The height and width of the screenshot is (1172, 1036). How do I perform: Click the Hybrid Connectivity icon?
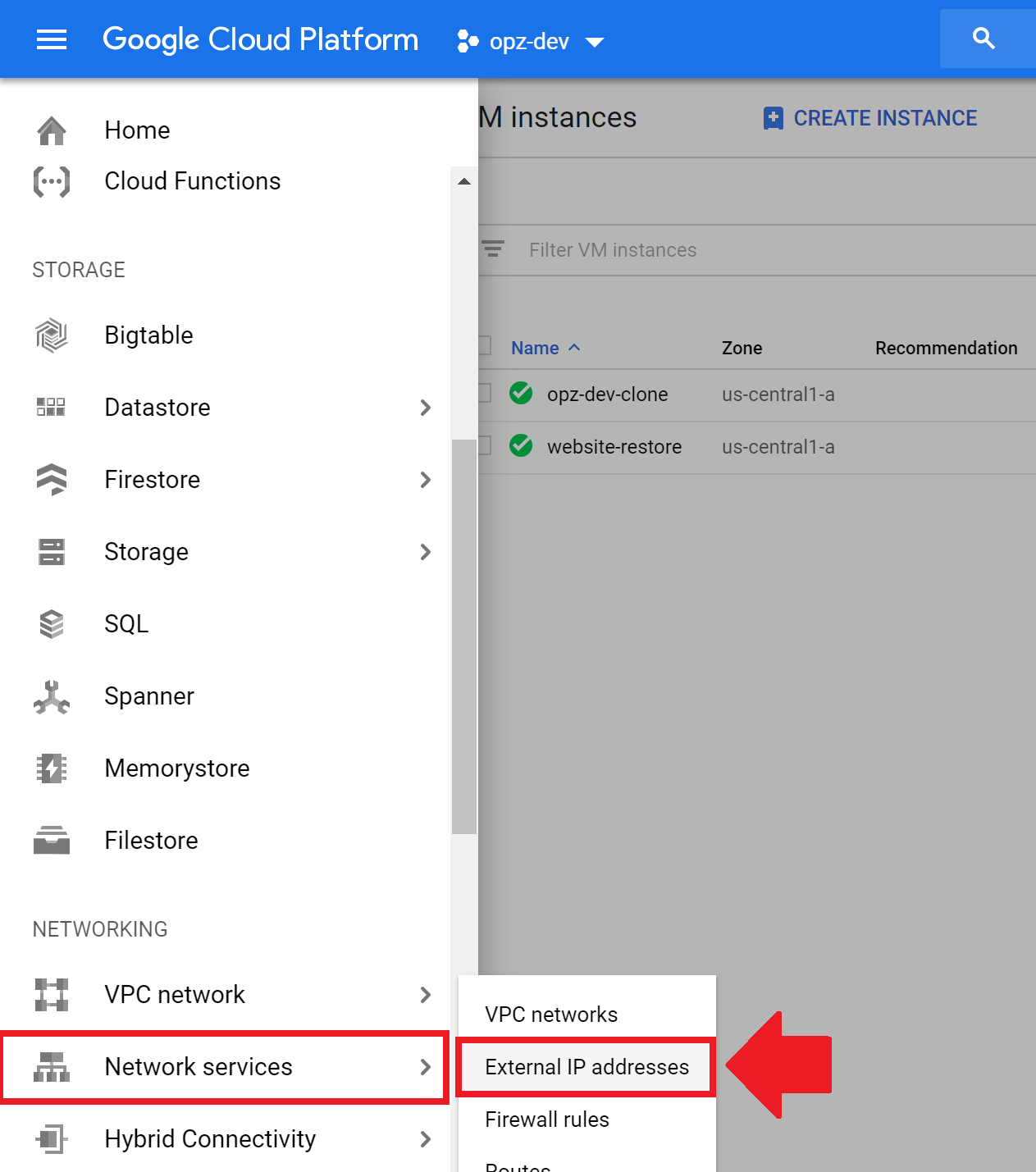[52, 1139]
